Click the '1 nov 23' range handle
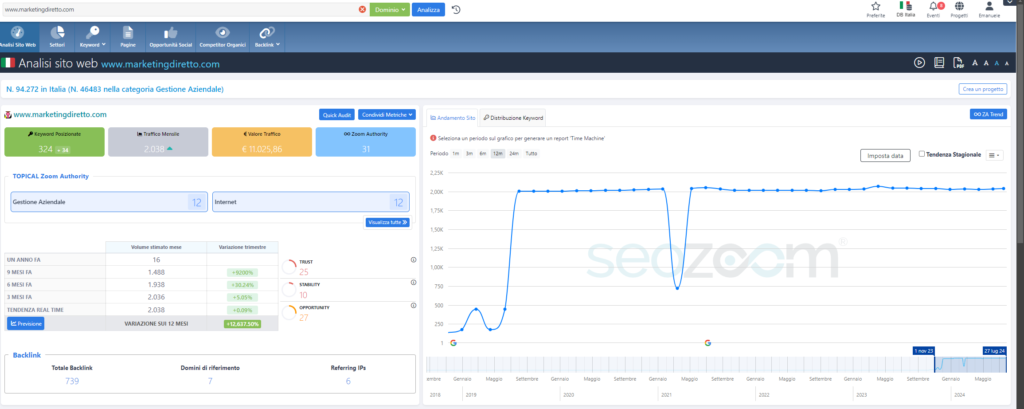The image size is (1024, 409). point(923,351)
